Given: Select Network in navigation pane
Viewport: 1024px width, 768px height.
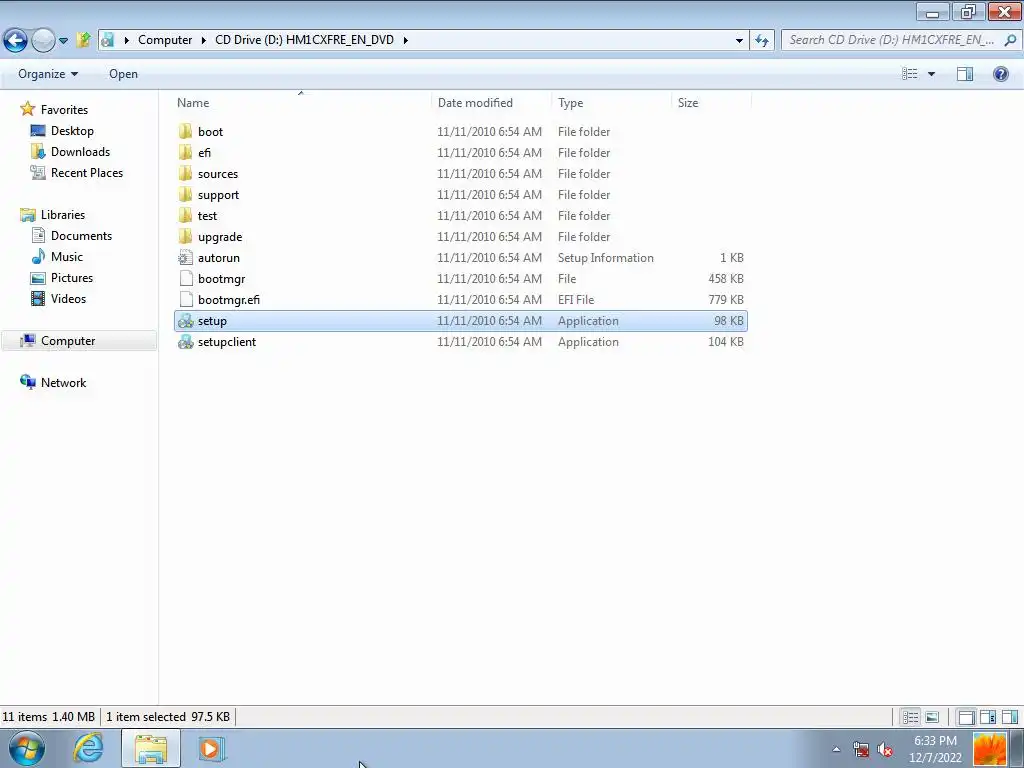Looking at the screenshot, I should click(x=63, y=383).
